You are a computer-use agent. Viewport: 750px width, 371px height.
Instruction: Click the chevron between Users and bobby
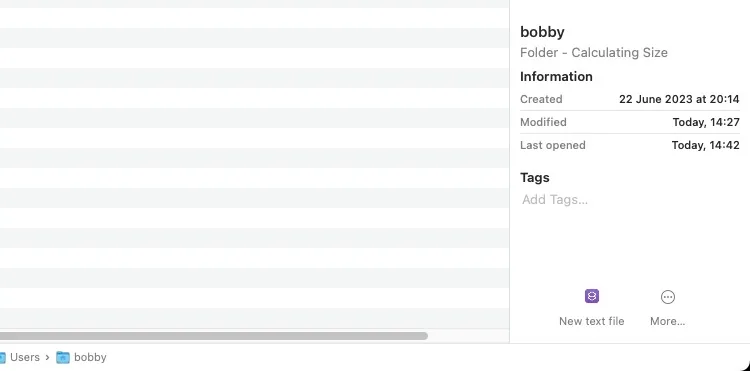pos(47,357)
